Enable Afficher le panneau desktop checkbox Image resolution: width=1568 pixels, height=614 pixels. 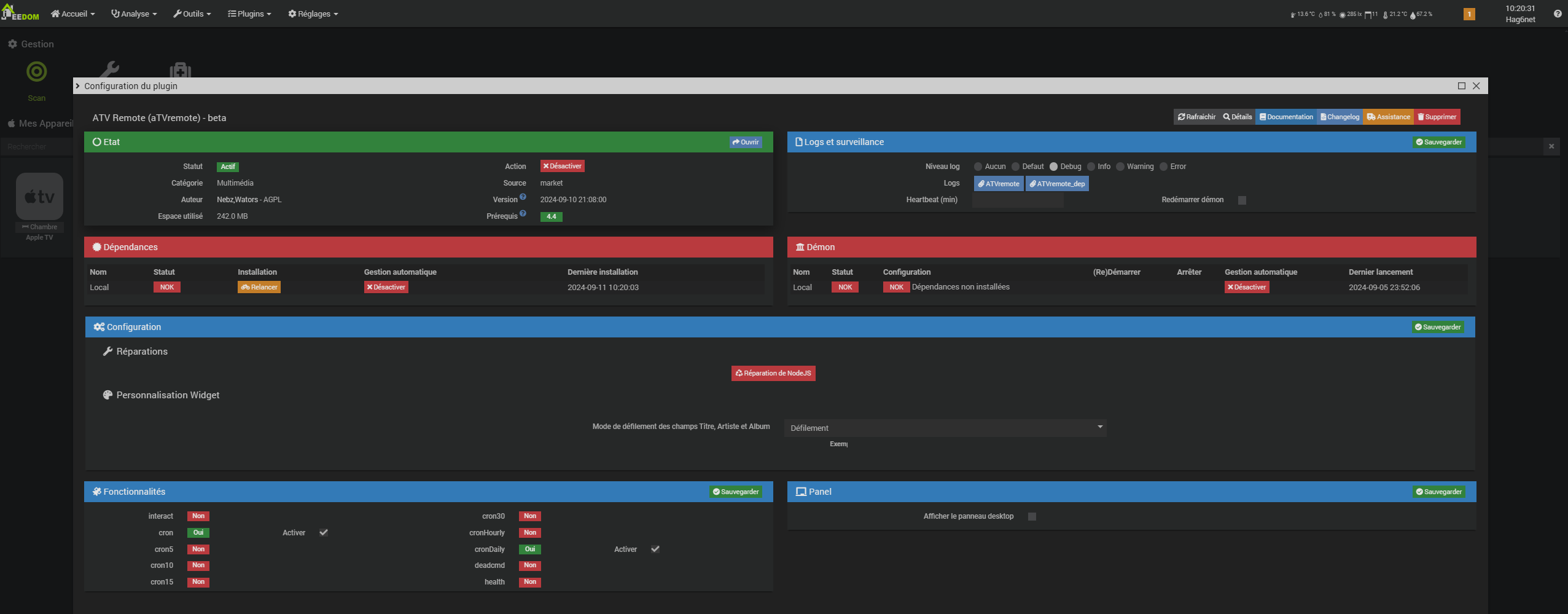pos(1032,517)
